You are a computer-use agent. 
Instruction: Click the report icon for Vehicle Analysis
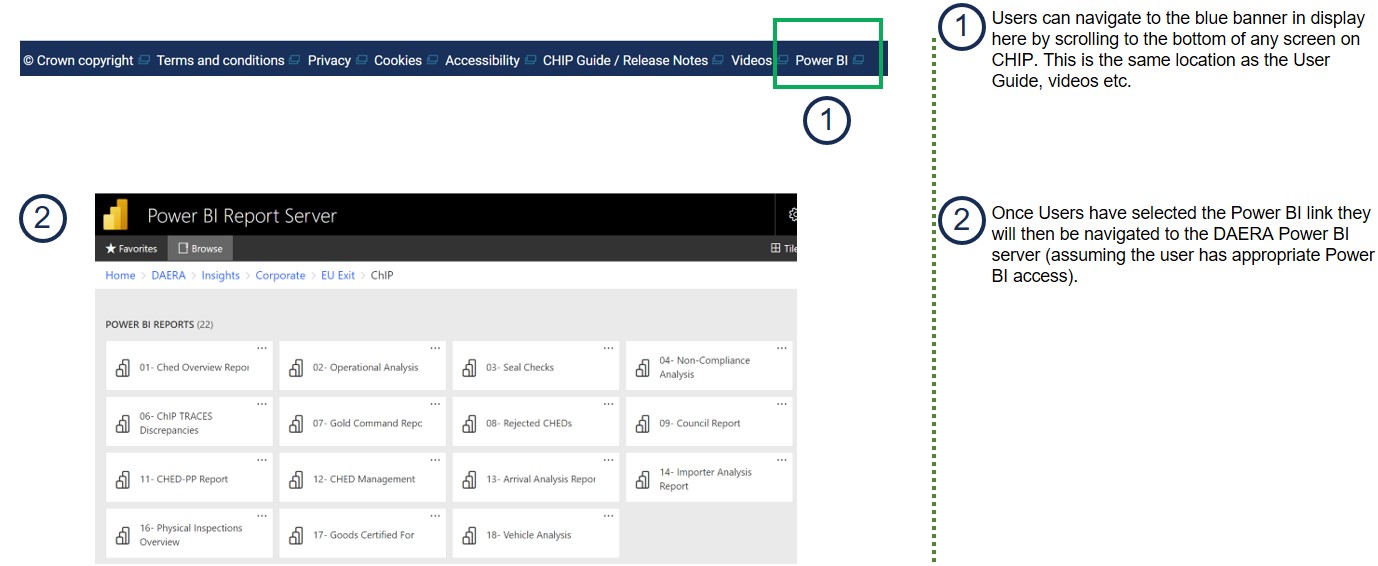point(470,536)
